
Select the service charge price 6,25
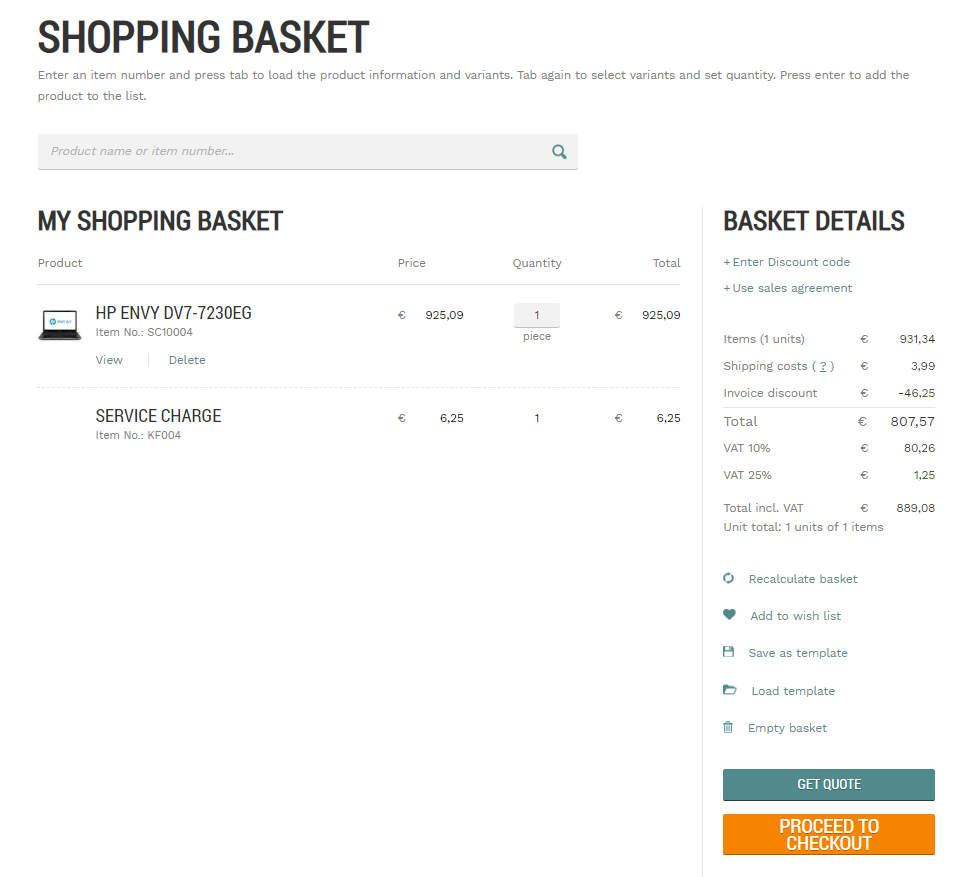point(451,418)
